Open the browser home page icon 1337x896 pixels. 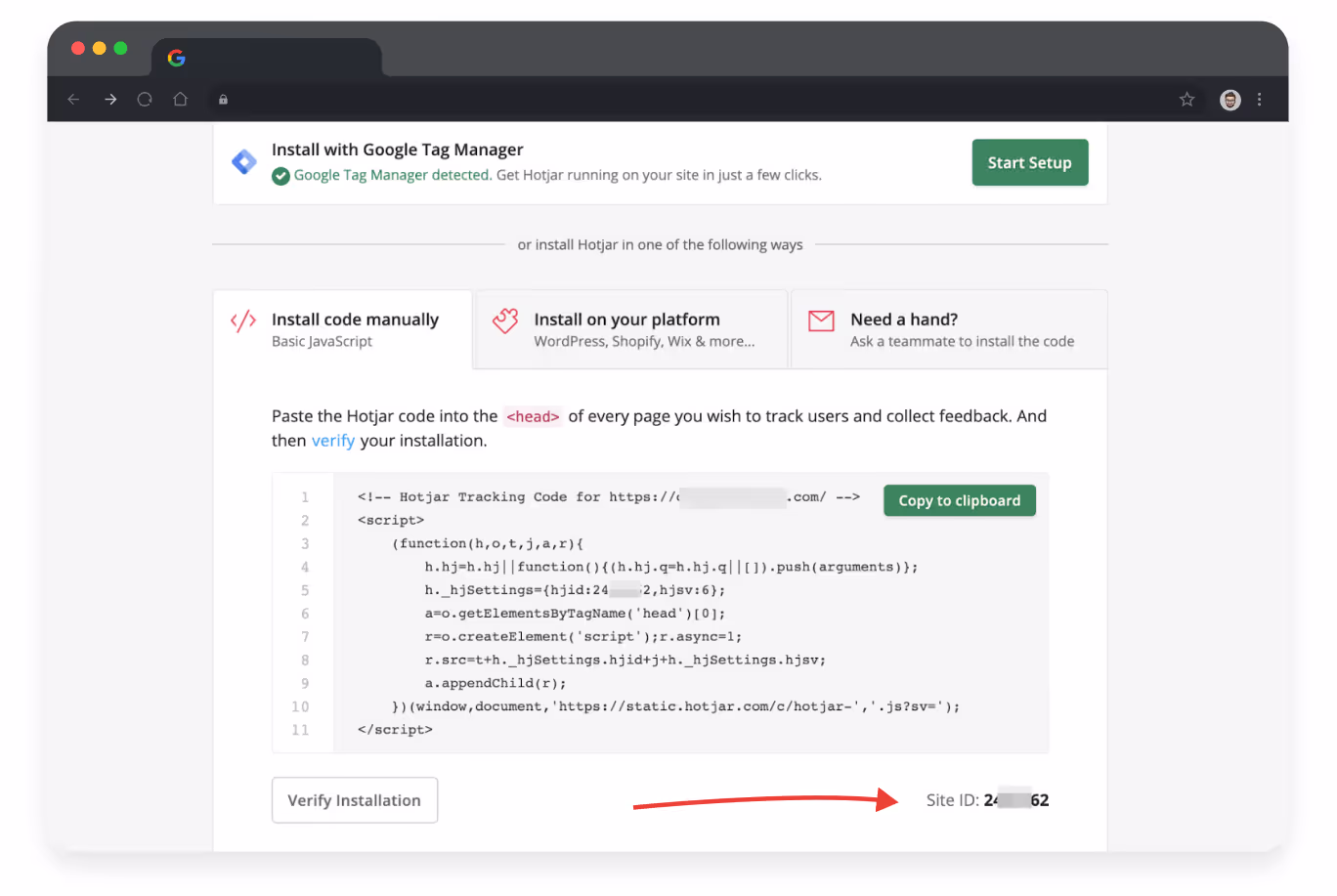[180, 99]
